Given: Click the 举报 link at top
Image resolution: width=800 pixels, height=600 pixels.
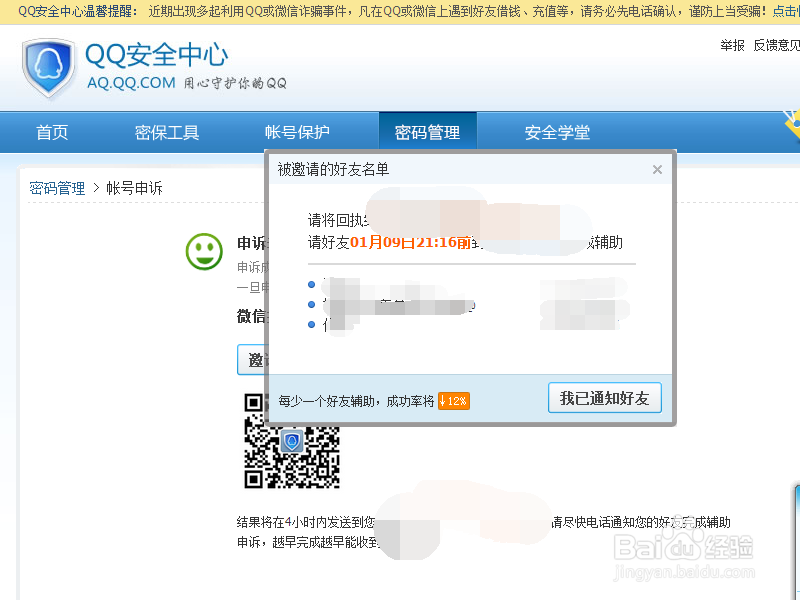Looking at the screenshot, I should coord(732,45).
